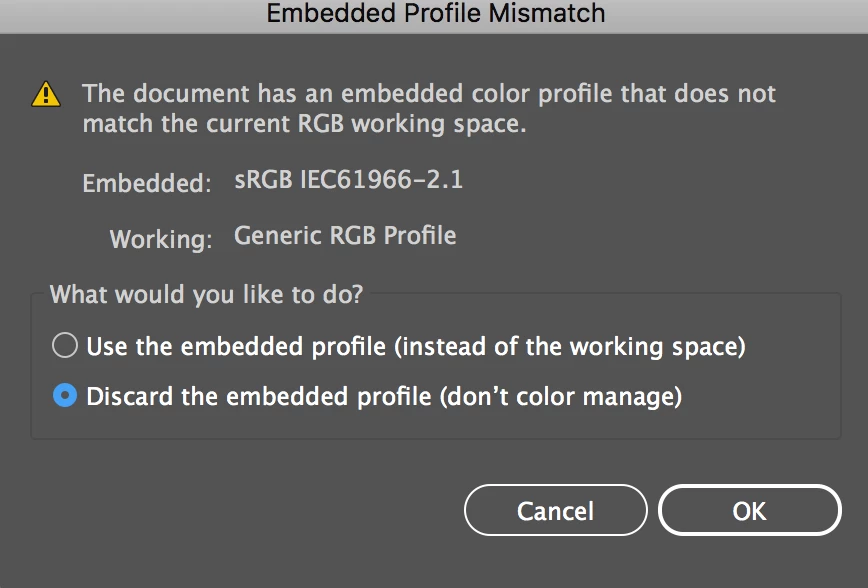Click the Embedded Profile Mismatch title text
Image resolution: width=868 pixels, height=588 pixels.
tap(436, 13)
